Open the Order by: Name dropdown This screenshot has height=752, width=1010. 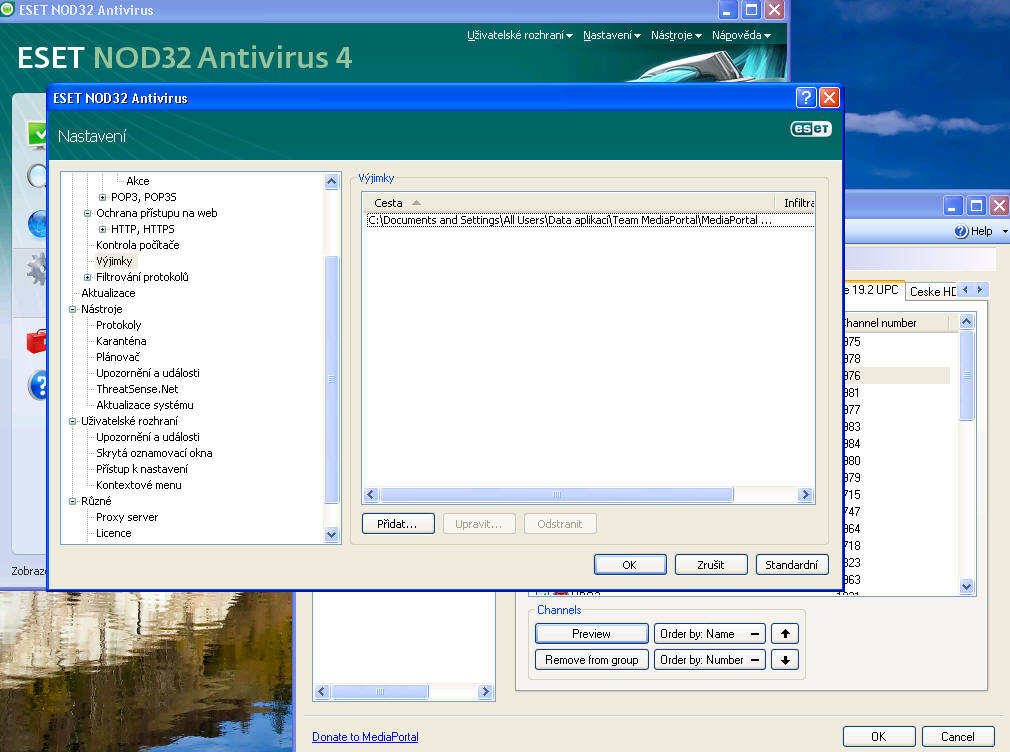[x=710, y=634]
